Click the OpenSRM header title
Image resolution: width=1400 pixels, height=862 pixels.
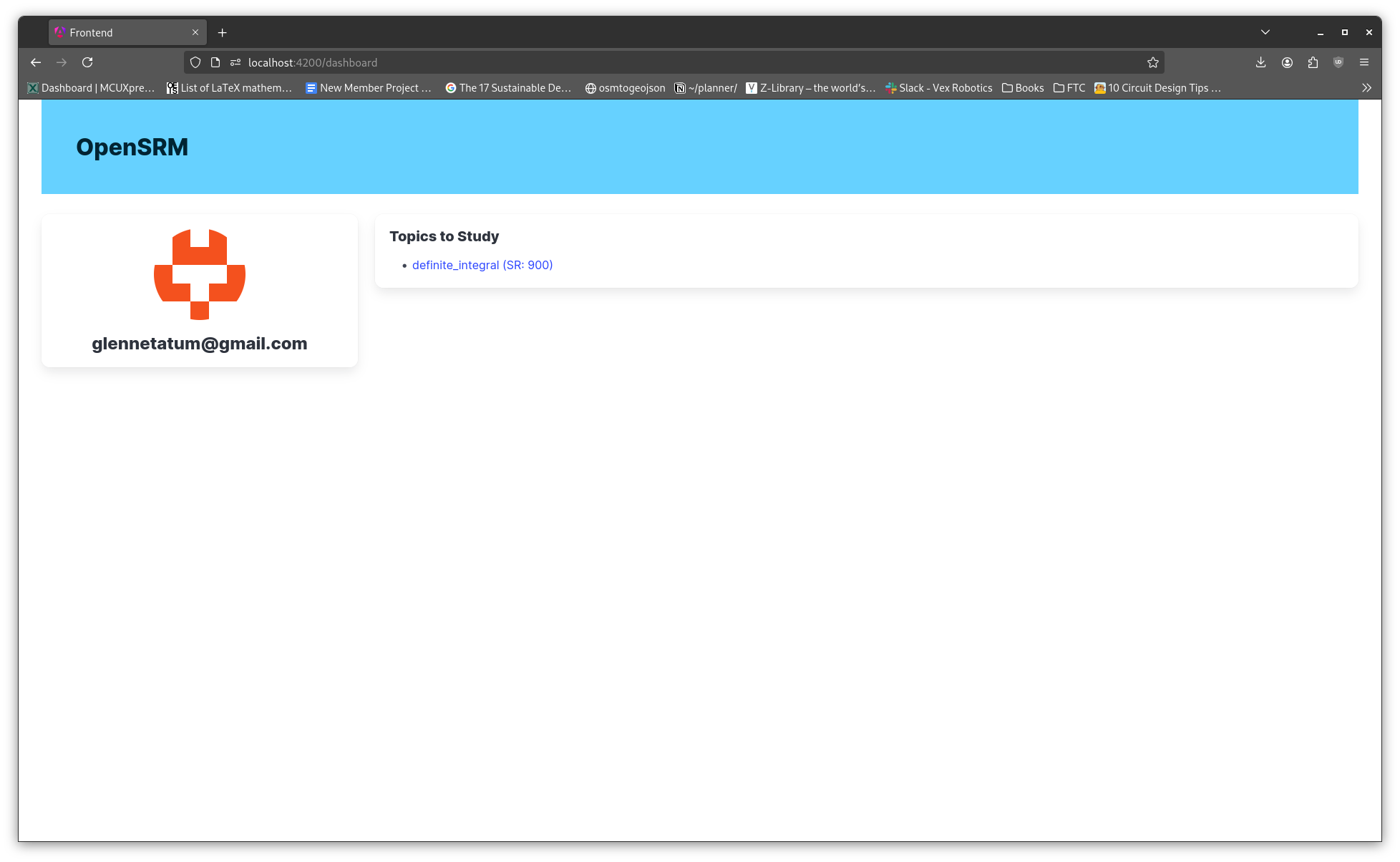click(132, 147)
